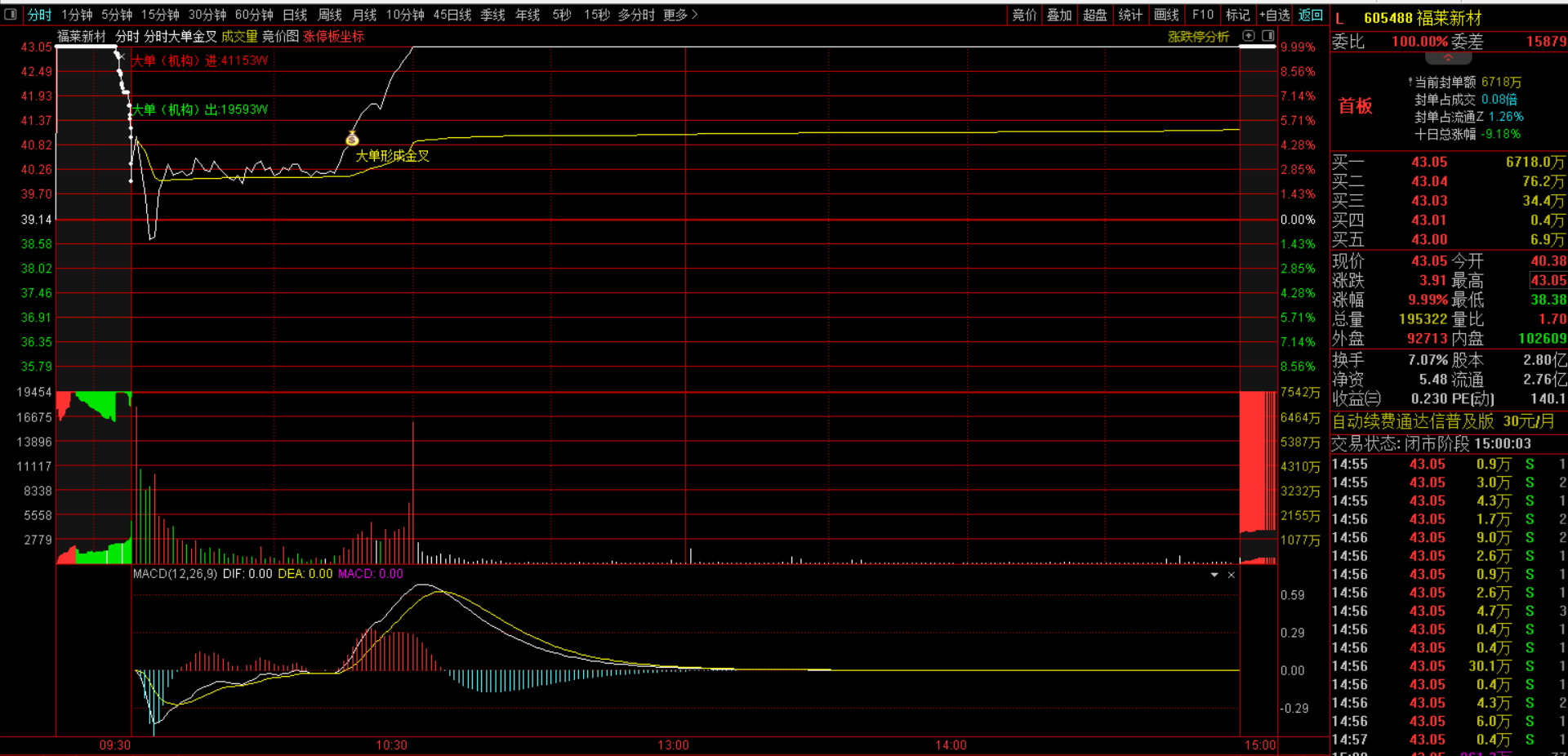Open the 15分钟 chart tab
1568x756 pixels.
coord(160,15)
